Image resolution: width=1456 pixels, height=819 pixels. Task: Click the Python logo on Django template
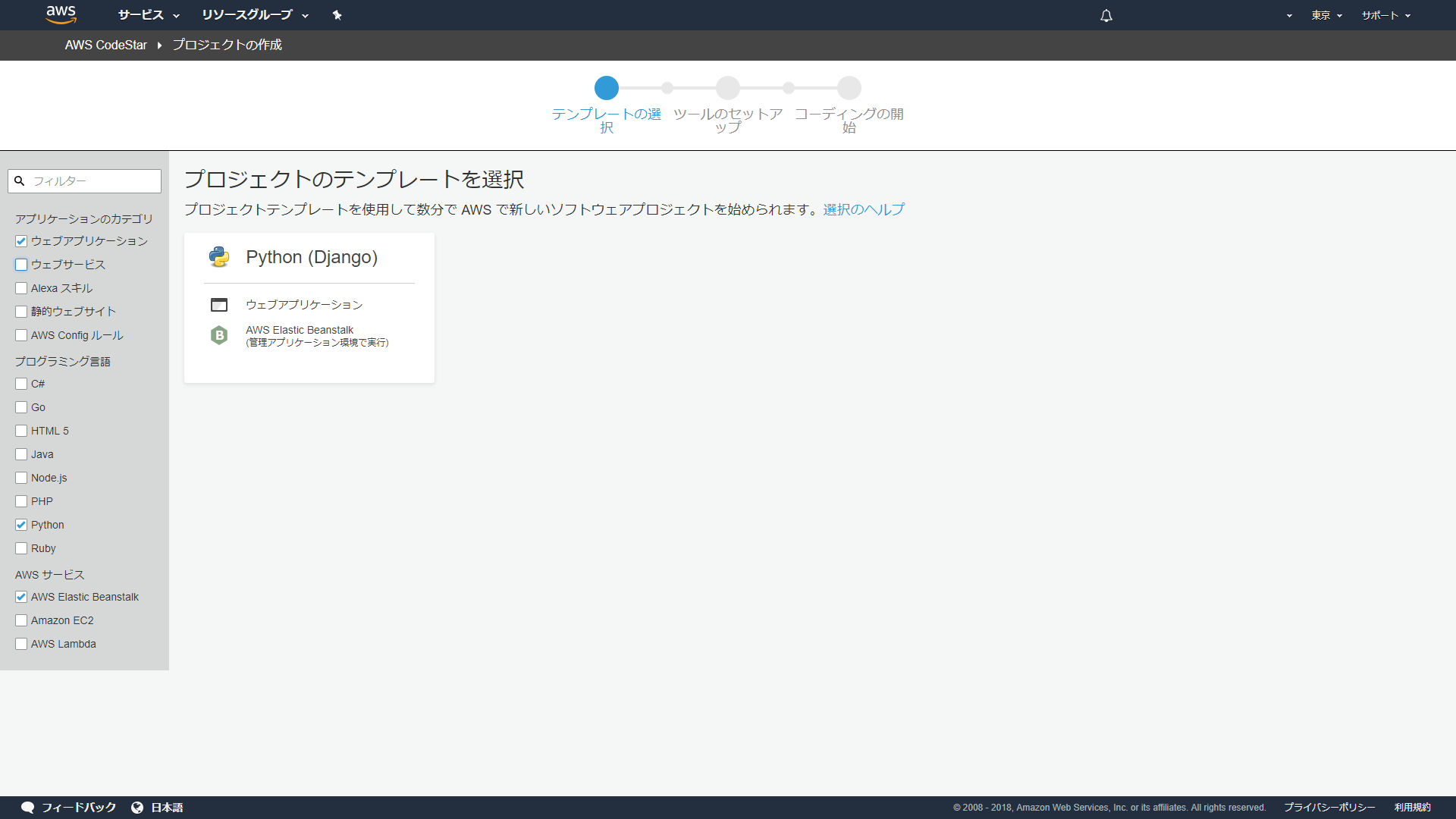coord(219,257)
